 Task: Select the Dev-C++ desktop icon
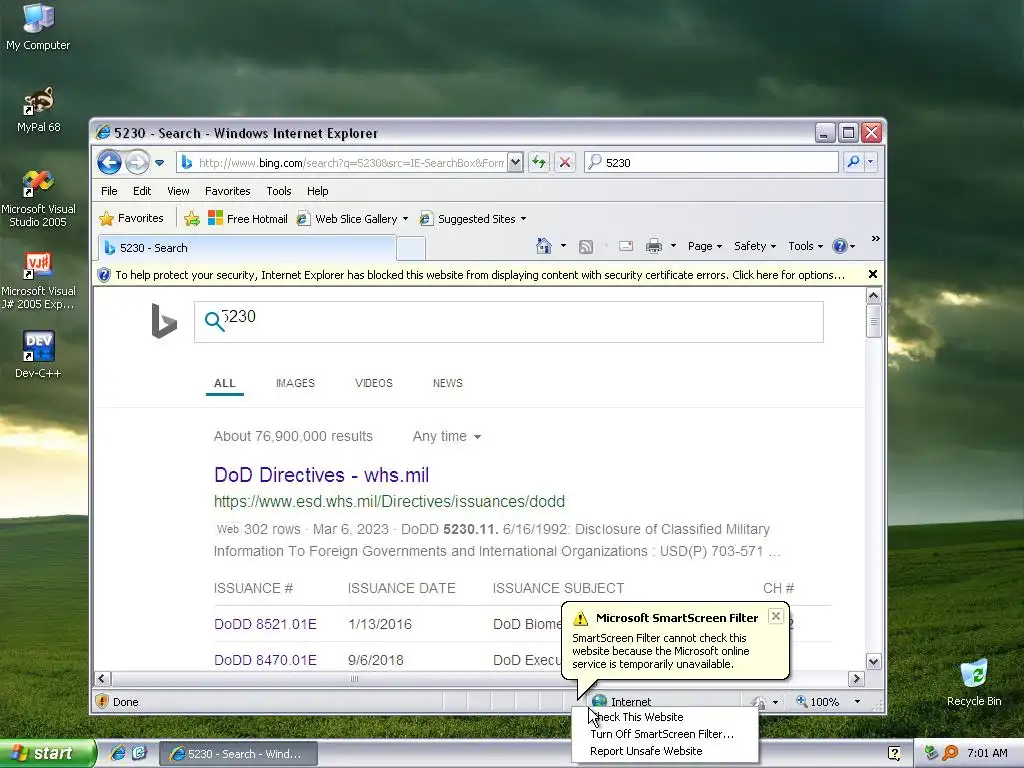[38, 355]
